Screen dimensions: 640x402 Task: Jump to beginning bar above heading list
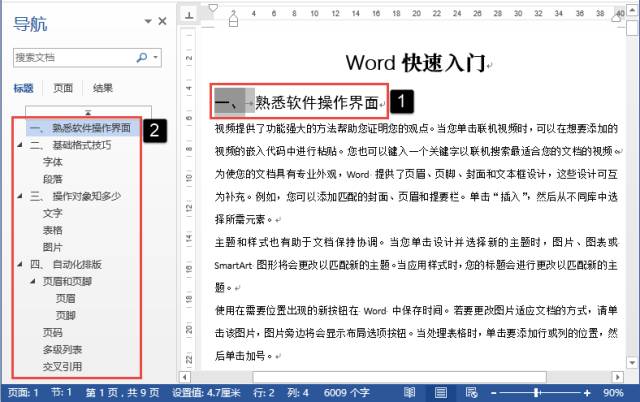88,112
